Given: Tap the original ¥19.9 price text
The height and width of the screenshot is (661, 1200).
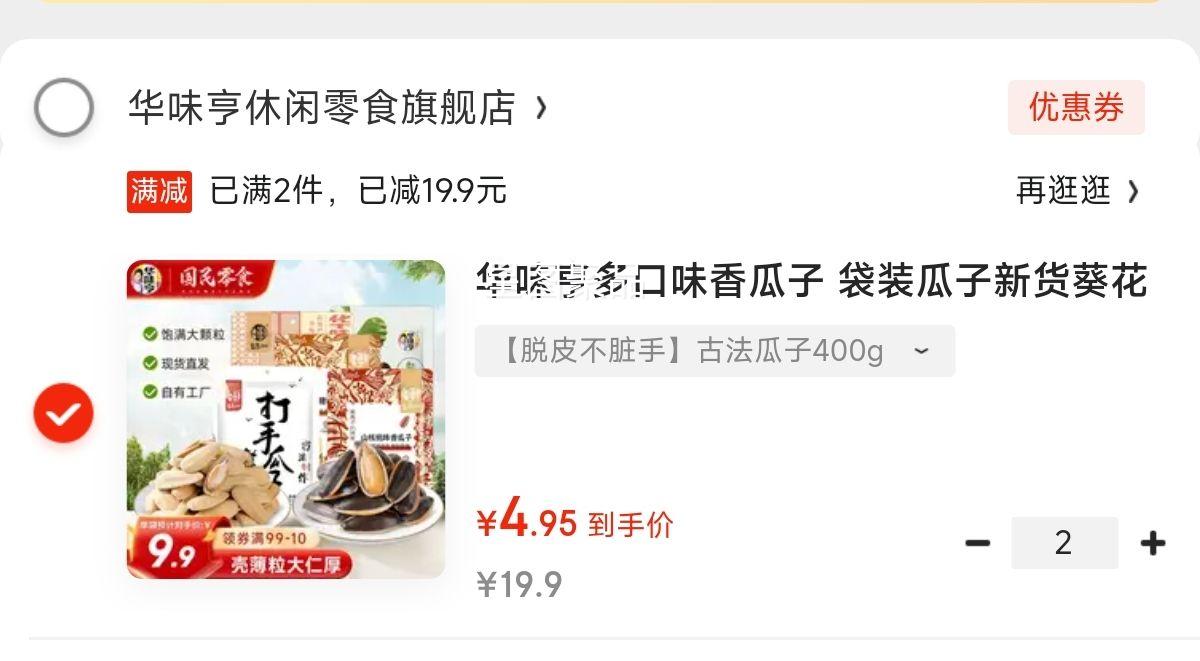Looking at the screenshot, I should pos(519,584).
